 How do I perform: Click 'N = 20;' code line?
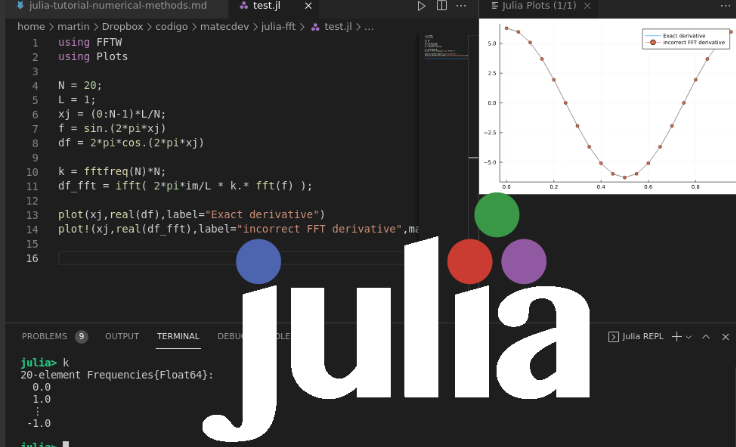point(80,85)
